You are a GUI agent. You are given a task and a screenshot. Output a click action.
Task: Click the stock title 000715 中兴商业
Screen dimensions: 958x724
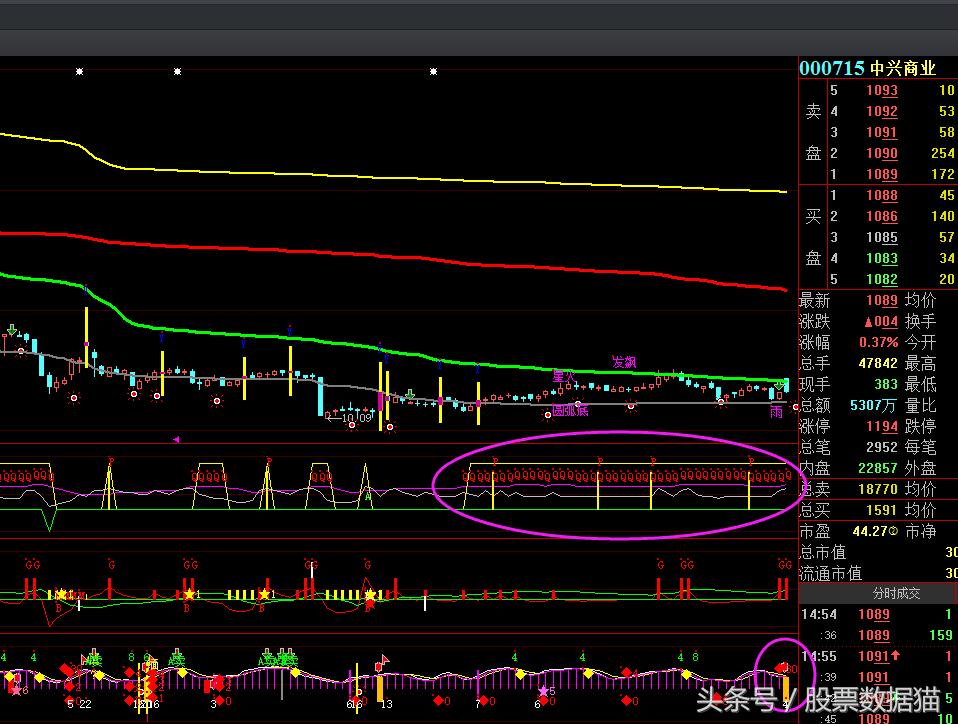click(x=868, y=68)
